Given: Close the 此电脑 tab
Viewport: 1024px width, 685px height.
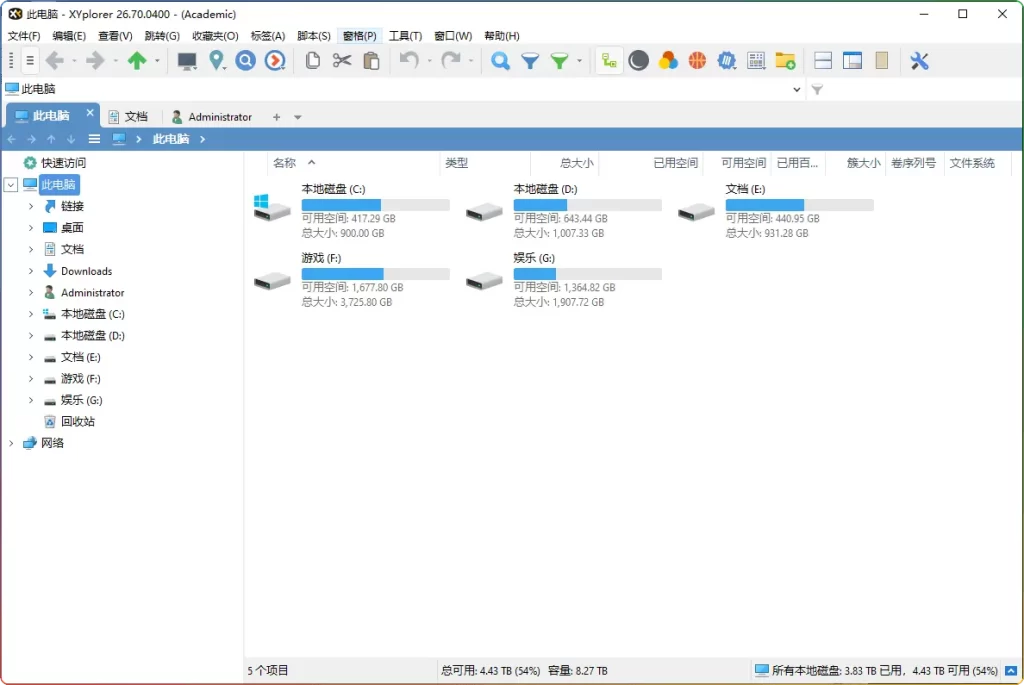Looking at the screenshot, I should coord(90,113).
